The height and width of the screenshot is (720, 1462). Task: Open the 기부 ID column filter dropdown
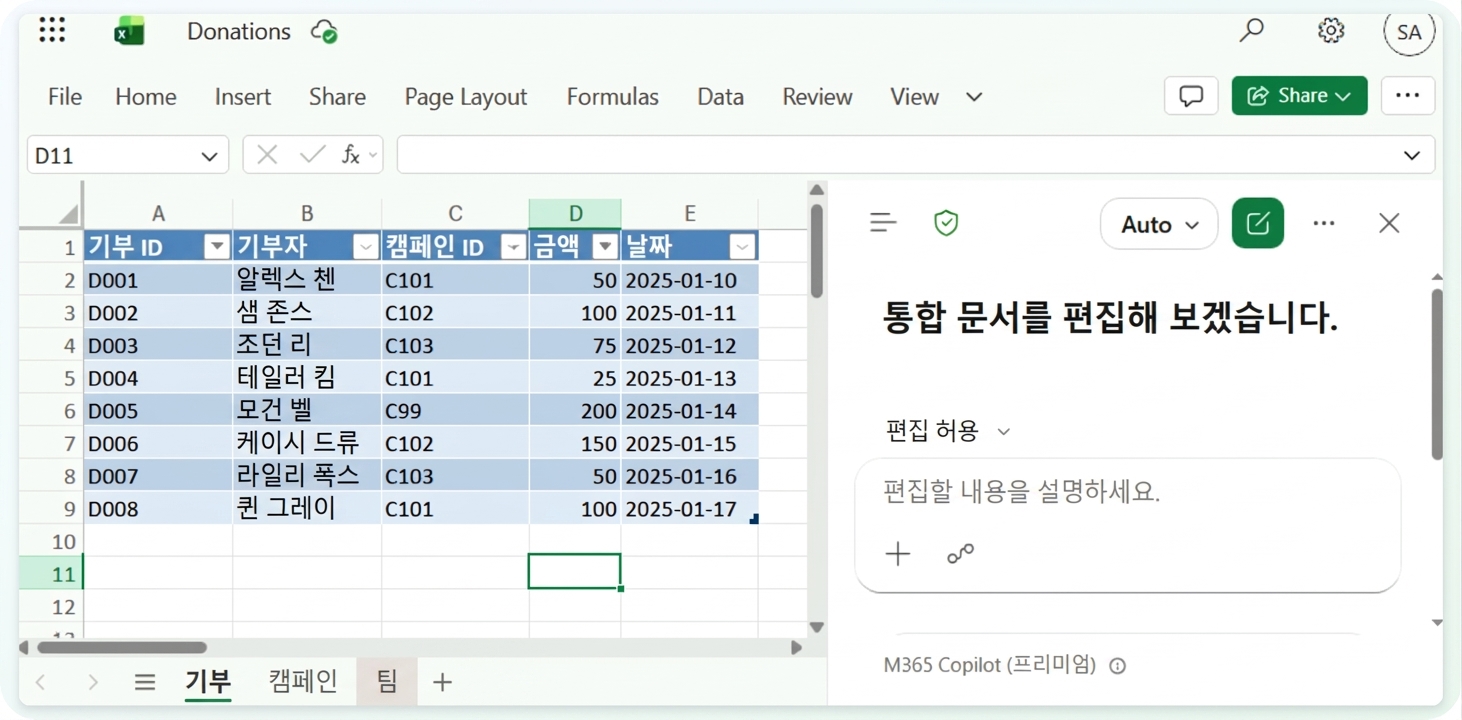pyautogui.click(x=217, y=247)
